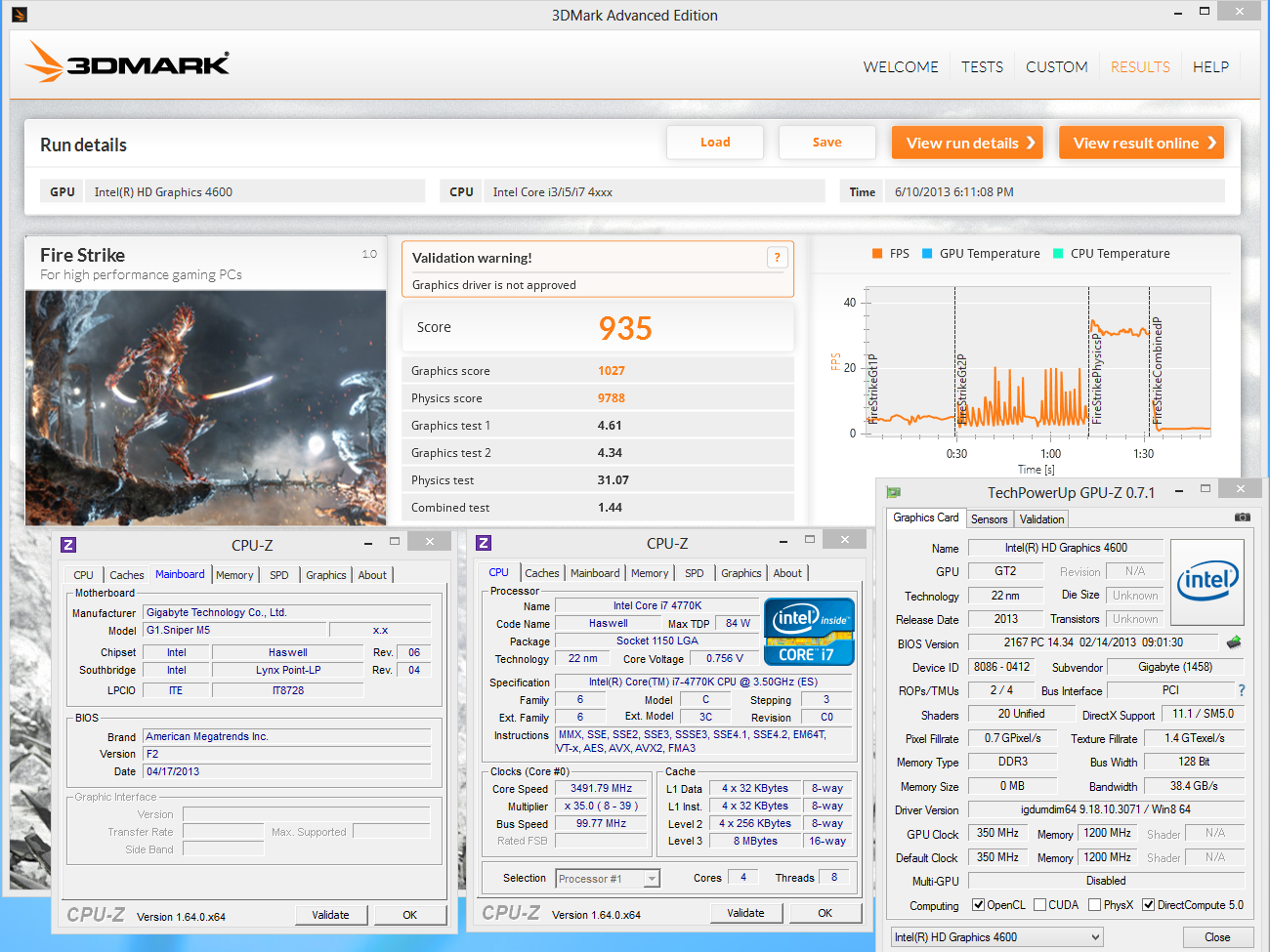
Task: Take a GPU-Z screenshot with the camera icon
Action: pyautogui.click(x=1242, y=517)
